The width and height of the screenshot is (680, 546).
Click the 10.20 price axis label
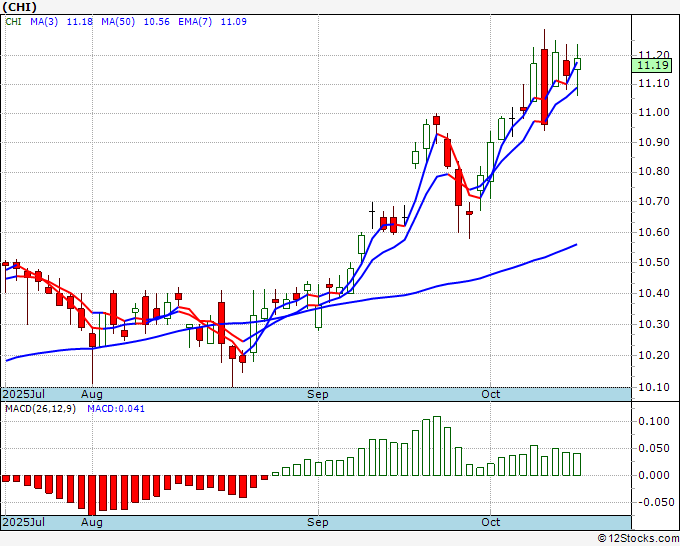coord(654,355)
